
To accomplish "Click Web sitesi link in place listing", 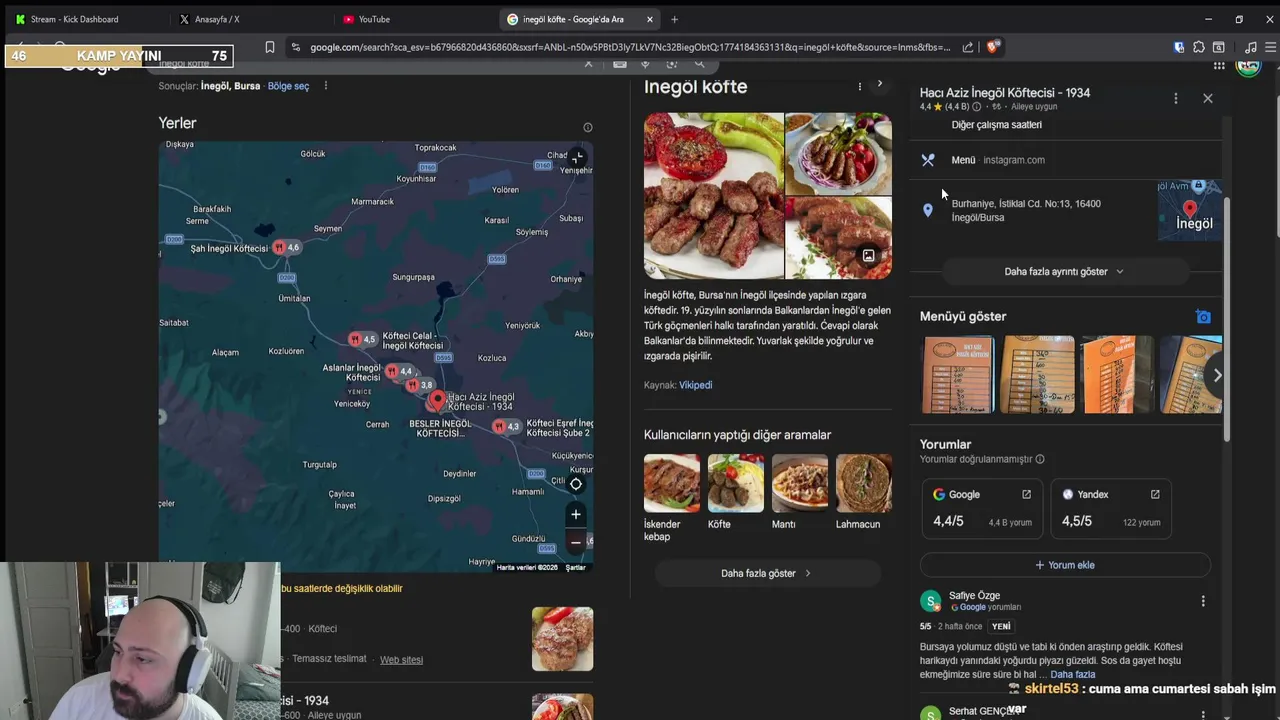I will click(x=401, y=660).
